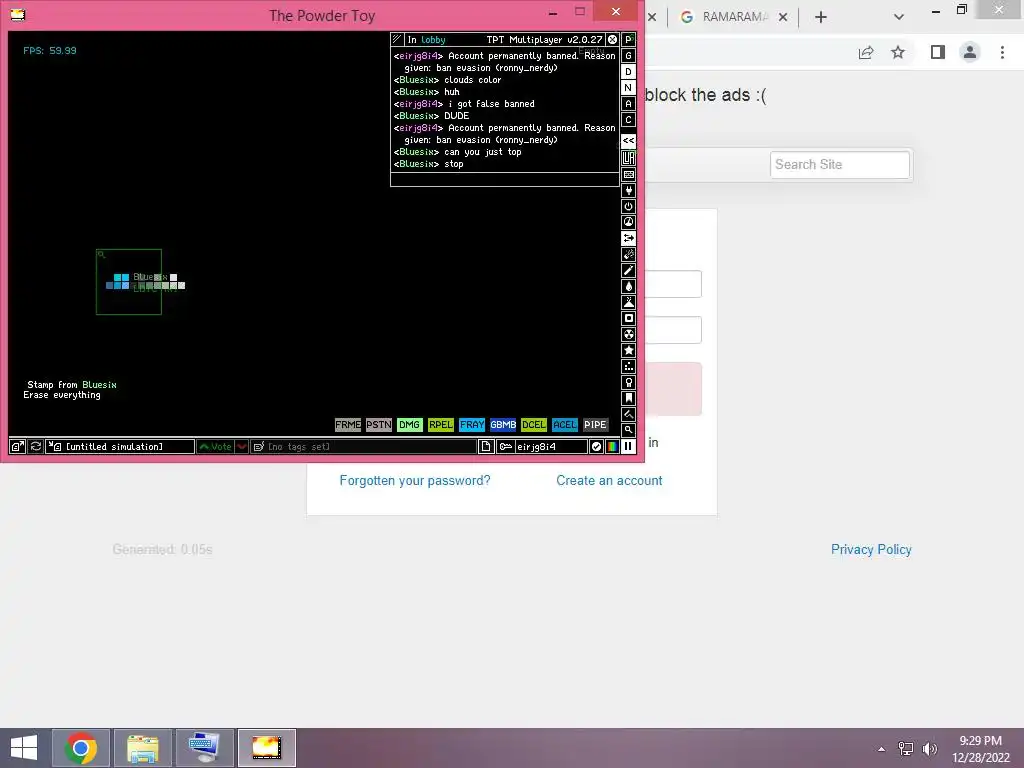Select the DMG element
Image resolution: width=1024 pixels, height=768 pixels.
point(409,424)
